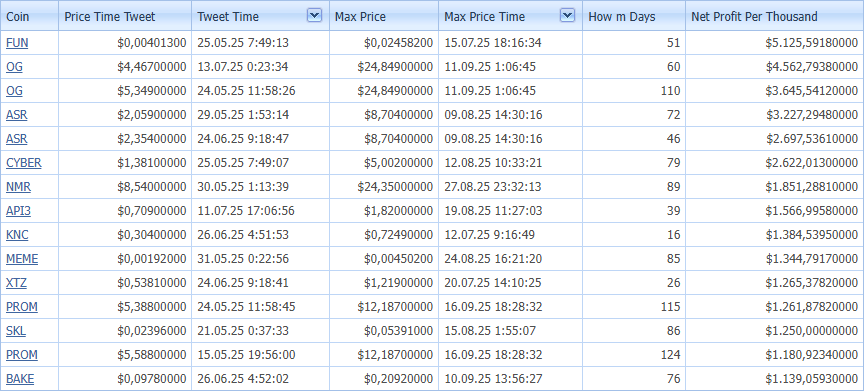Select tweet time 31.05.25 0:22:56
This screenshot has width=864, height=391.
point(260,259)
